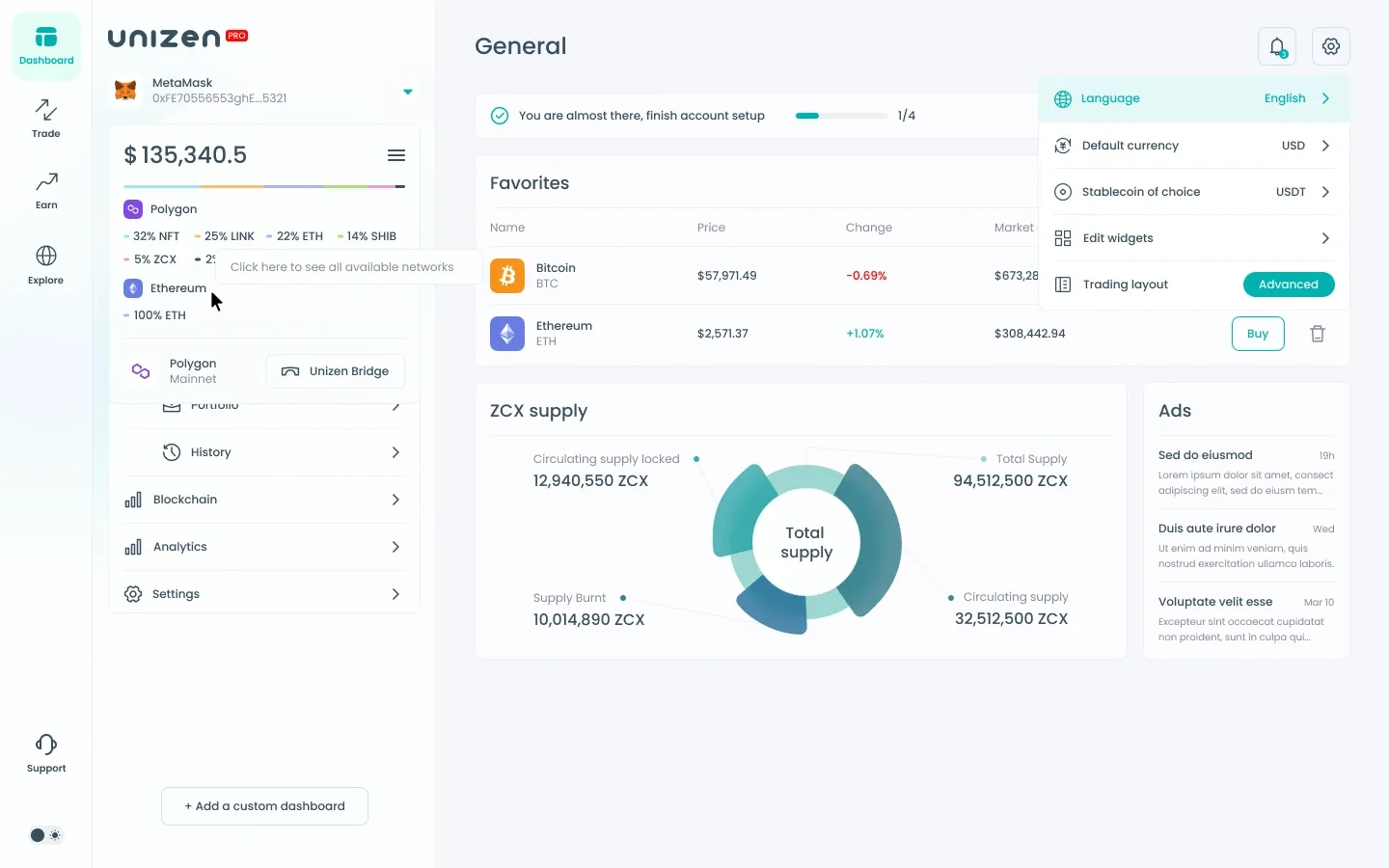Toggle Trading layout Advanced mode
Screen dimensions: 1389x868
tap(1289, 285)
